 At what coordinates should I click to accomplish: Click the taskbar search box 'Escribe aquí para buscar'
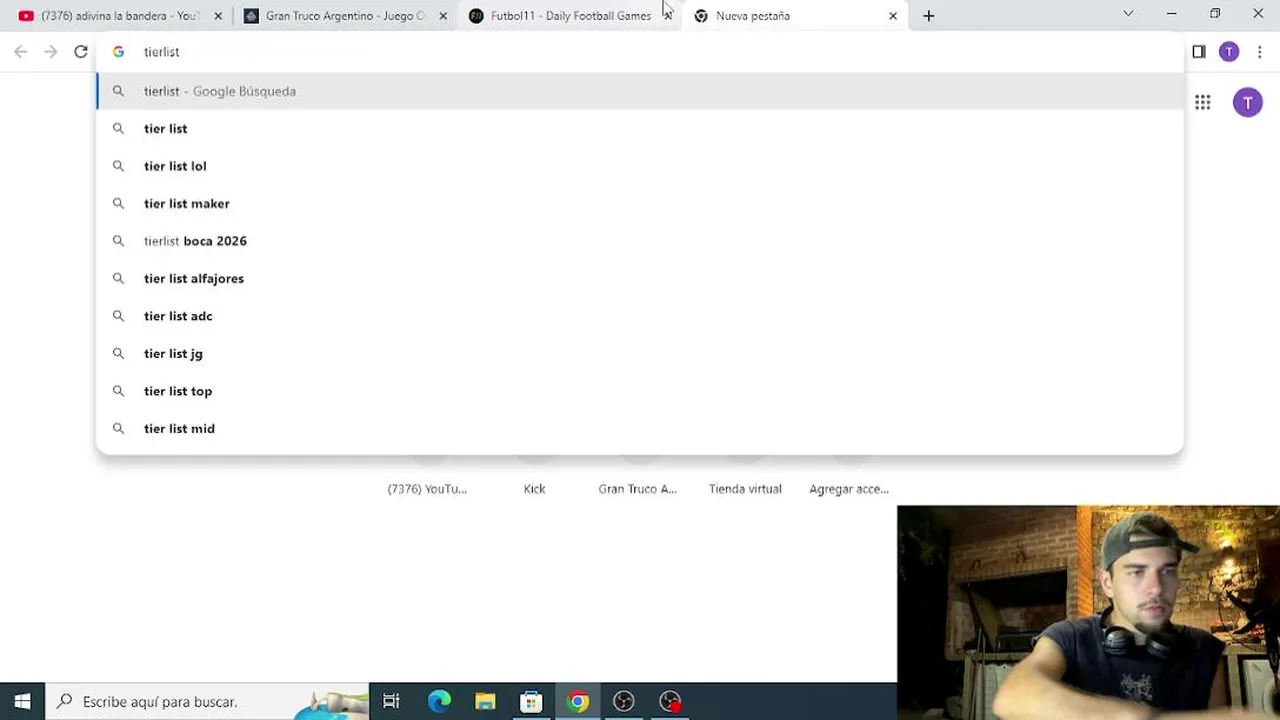[208, 702]
